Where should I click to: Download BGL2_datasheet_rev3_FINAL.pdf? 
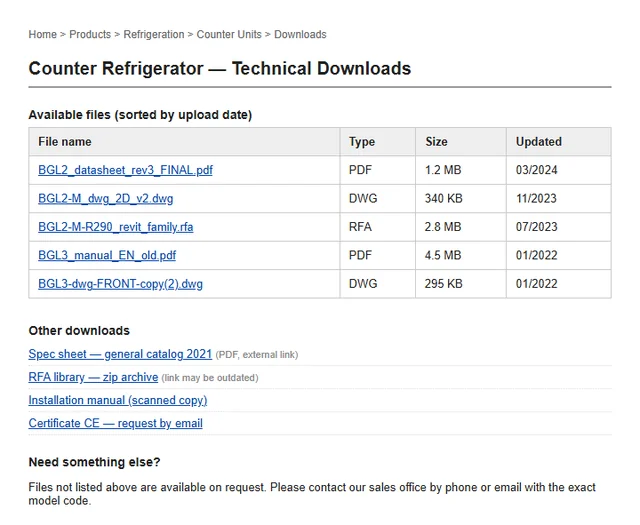pos(125,170)
